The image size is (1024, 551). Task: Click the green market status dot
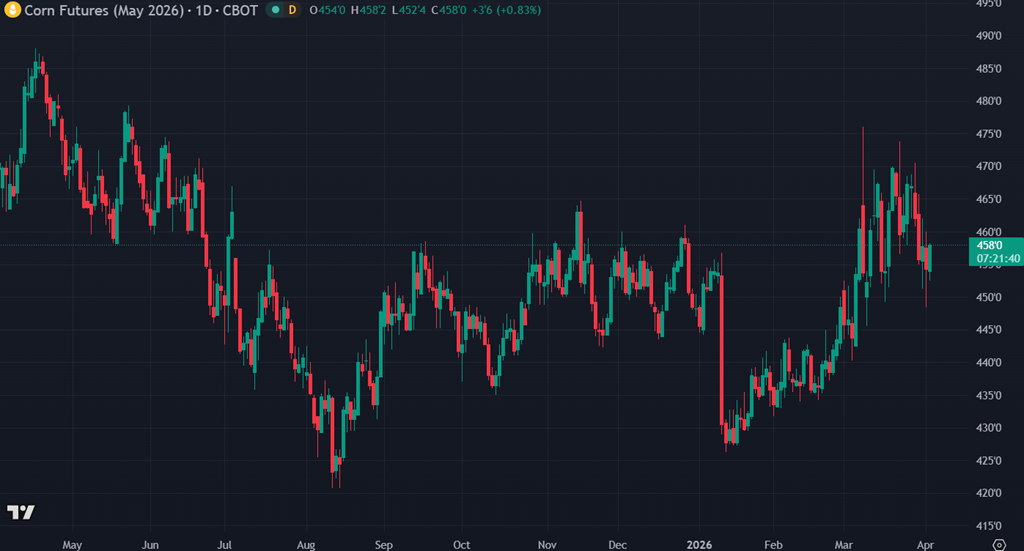274,9
